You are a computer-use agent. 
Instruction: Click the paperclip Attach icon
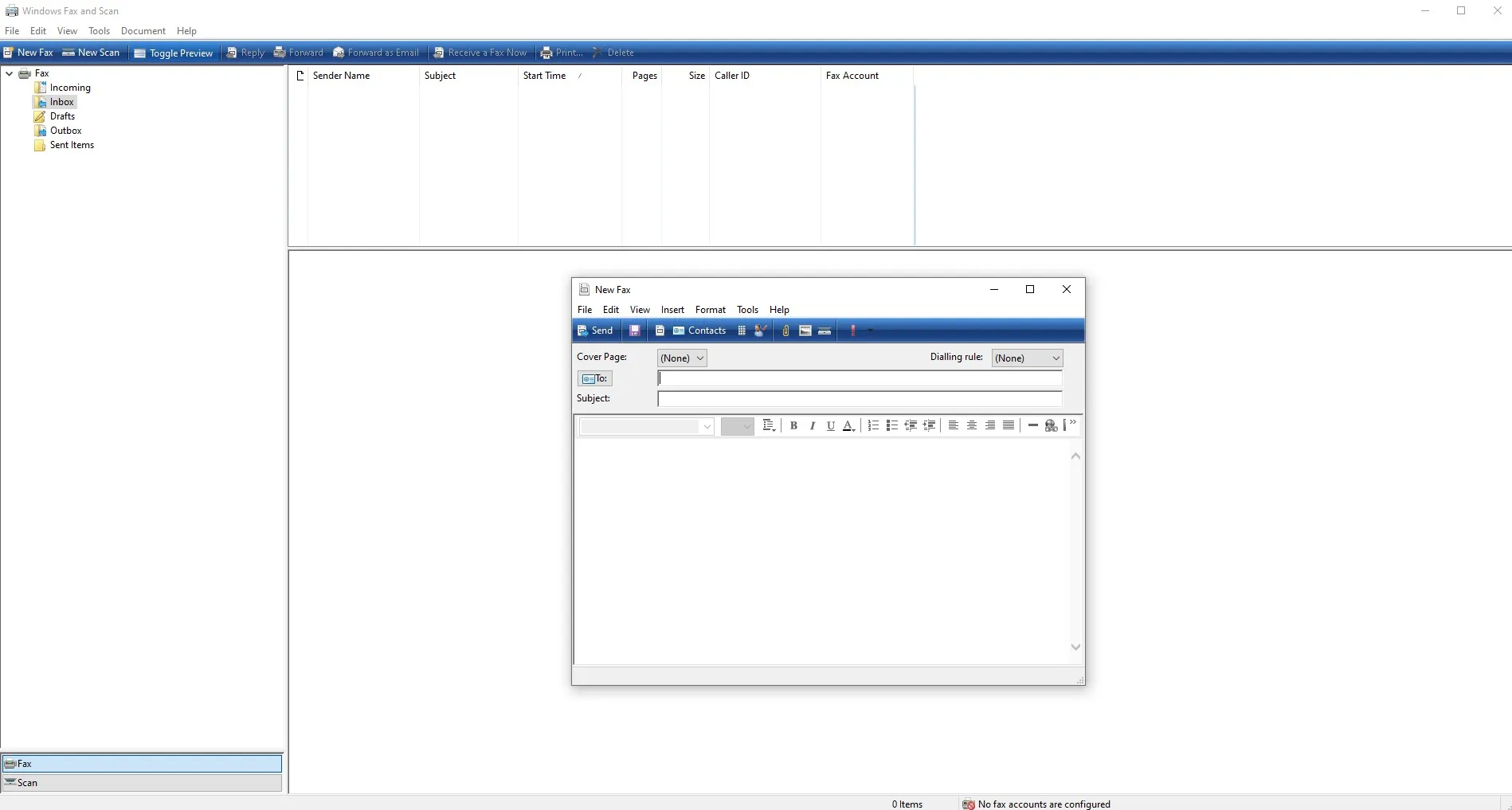pyautogui.click(x=785, y=331)
